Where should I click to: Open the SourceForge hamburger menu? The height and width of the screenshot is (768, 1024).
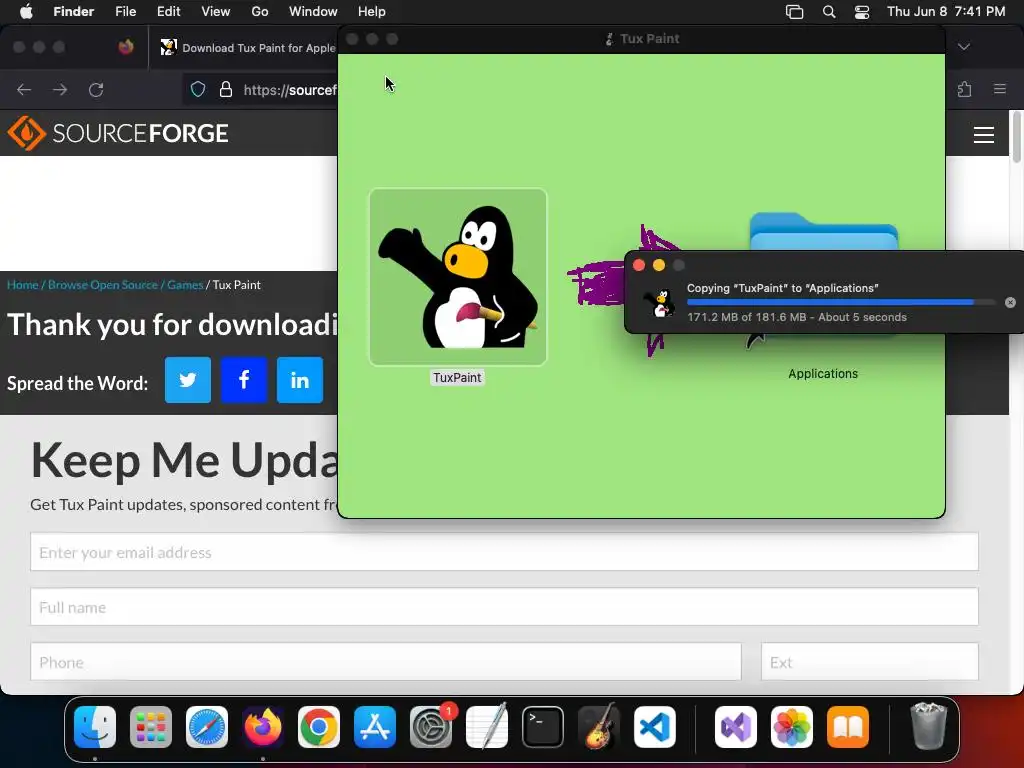pyautogui.click(x=984, y=135)
